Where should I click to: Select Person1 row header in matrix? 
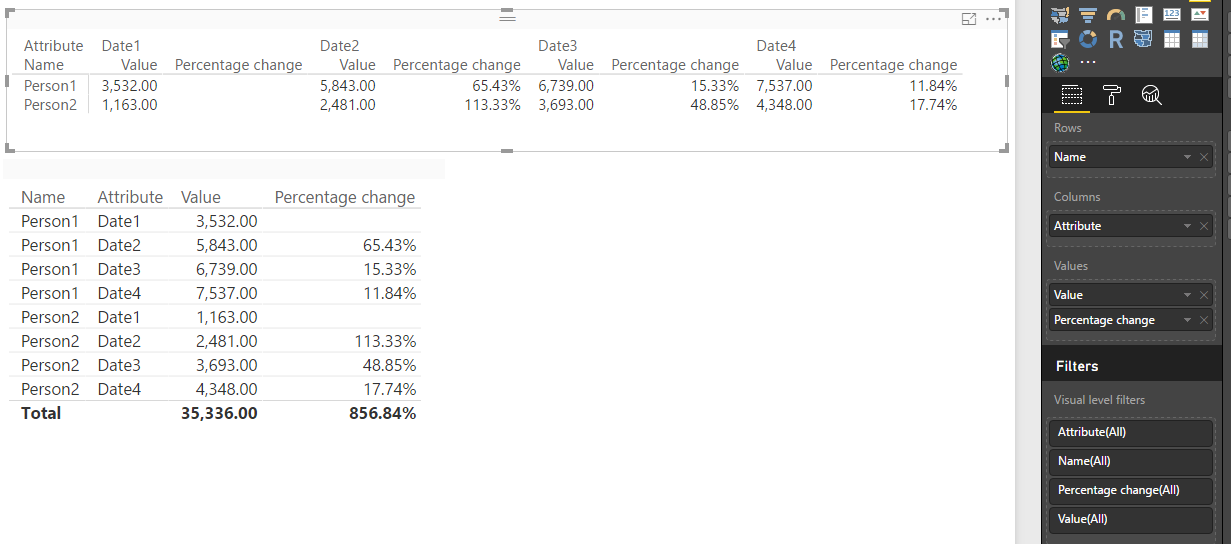click(50, 86)
